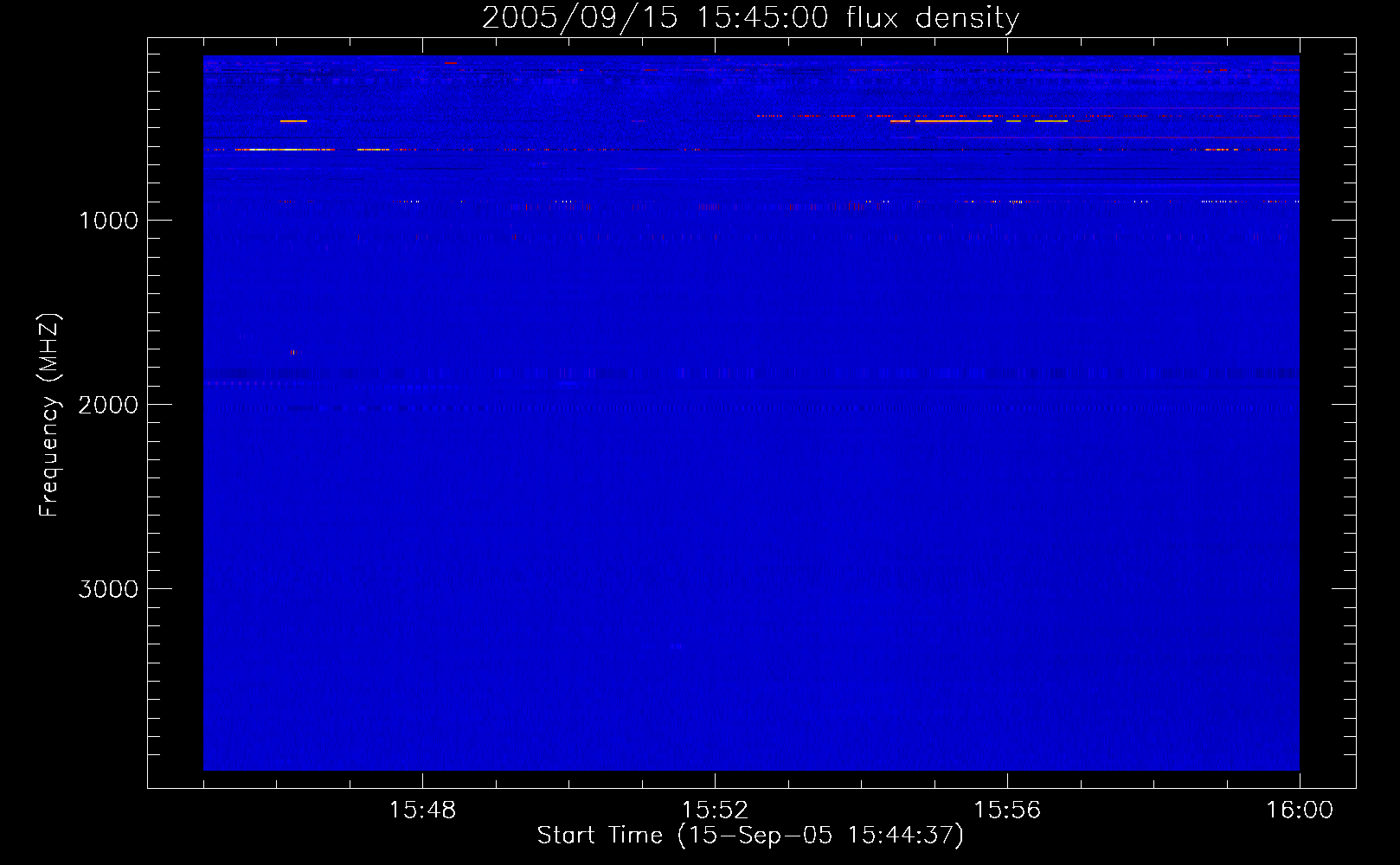Image resolution: width=1400 pixels, height=865 pixels.
Task: Click the 1000 frequency tick label
Action: (108, 221)
